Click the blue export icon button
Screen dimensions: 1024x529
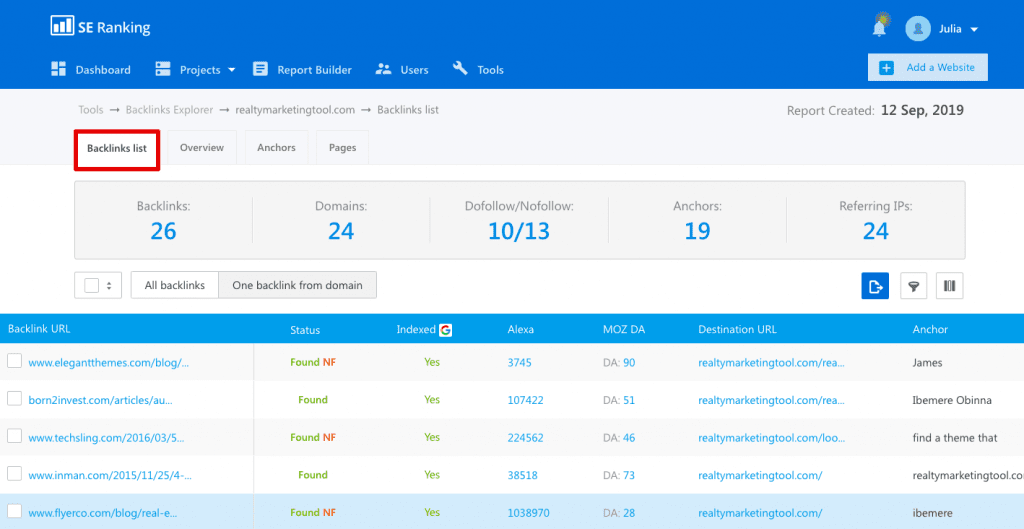(875, 285)
